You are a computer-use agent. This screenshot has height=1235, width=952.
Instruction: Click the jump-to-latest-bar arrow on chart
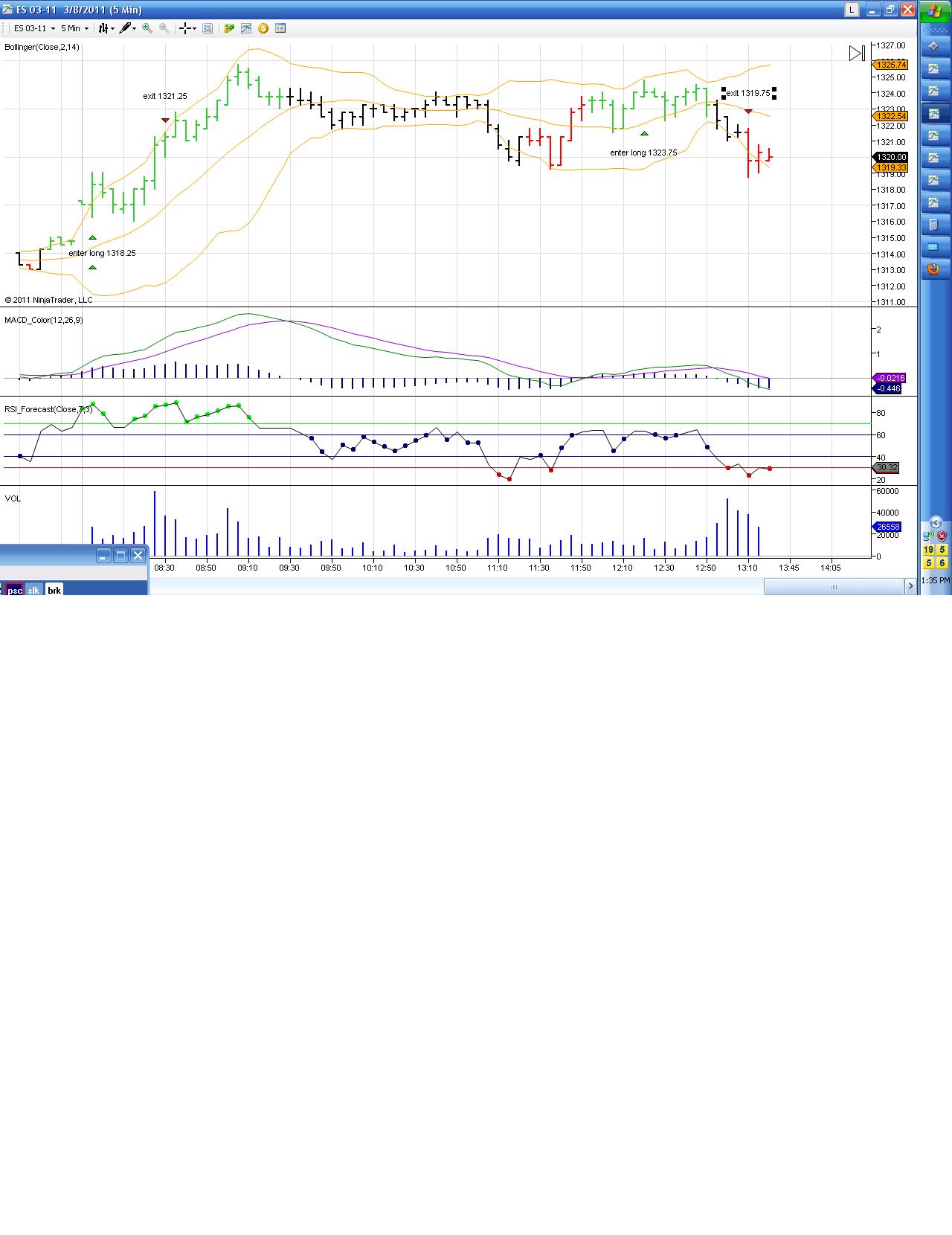pyautogui.click(x=857, y=53)
